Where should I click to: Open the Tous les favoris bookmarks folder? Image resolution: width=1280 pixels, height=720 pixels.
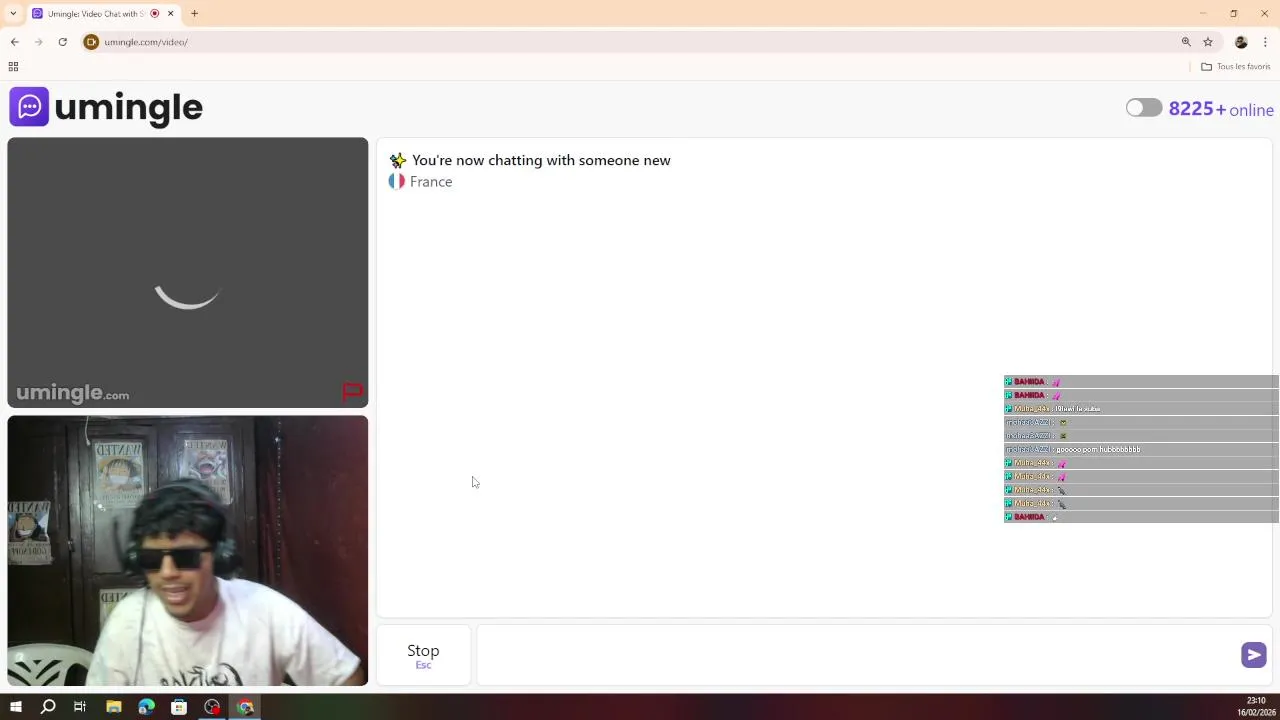click(x=1236, y=67)
